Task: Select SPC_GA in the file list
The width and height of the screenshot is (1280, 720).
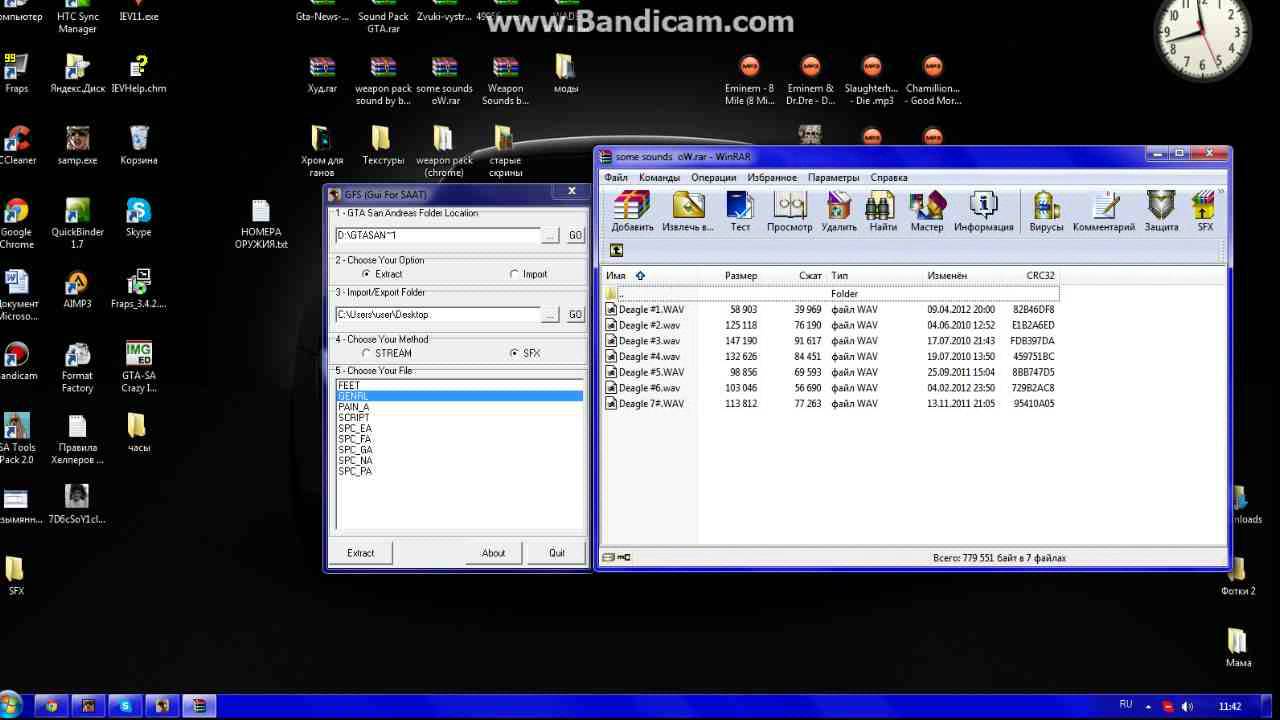Action: click(459, 450)
